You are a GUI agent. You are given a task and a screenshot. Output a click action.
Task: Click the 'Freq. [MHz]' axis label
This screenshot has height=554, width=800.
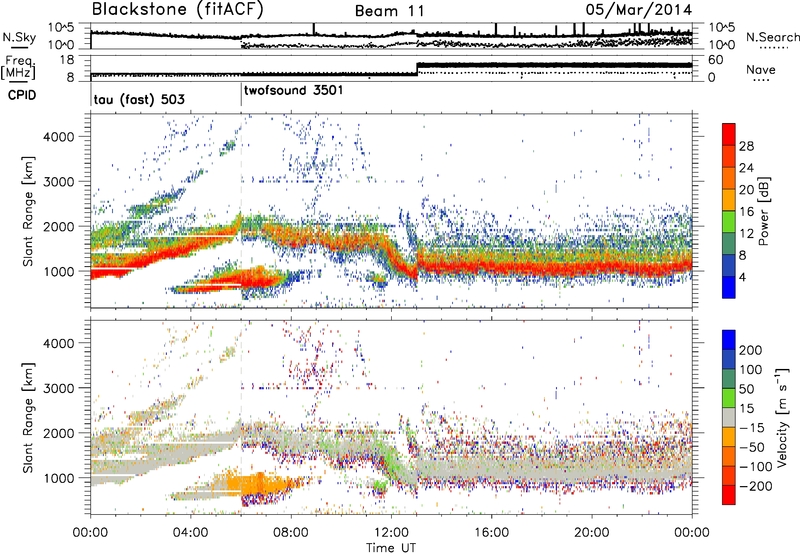pos(20,68)
